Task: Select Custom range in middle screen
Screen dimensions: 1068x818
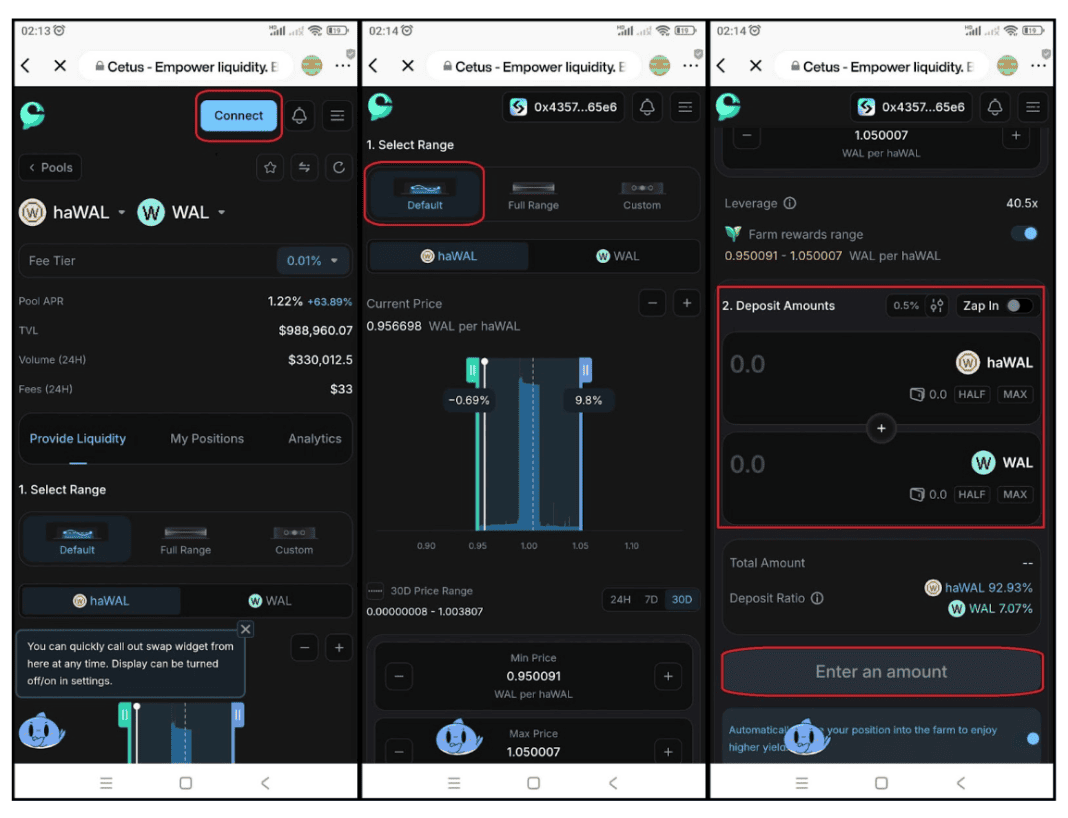Action: click(642, 195)
